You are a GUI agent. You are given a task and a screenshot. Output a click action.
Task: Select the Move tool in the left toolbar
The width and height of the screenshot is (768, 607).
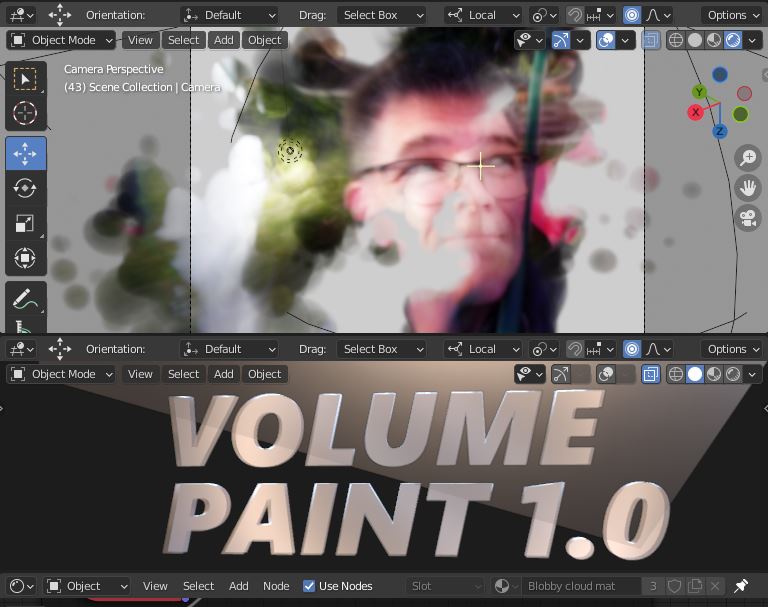tap(25, 154)
